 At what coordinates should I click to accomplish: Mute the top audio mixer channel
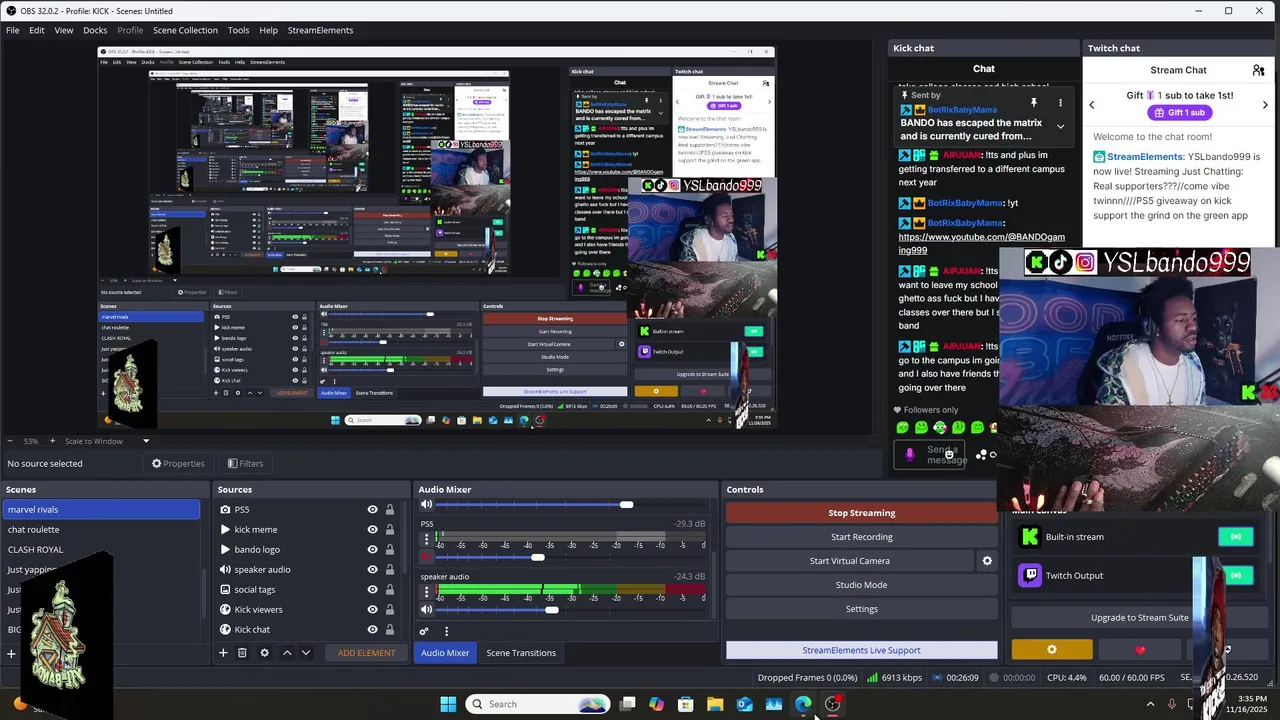pos(427,504)
